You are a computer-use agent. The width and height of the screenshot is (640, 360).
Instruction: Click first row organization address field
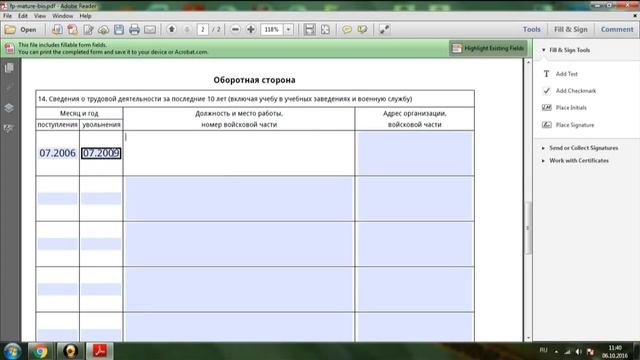(x=415, y=153)
